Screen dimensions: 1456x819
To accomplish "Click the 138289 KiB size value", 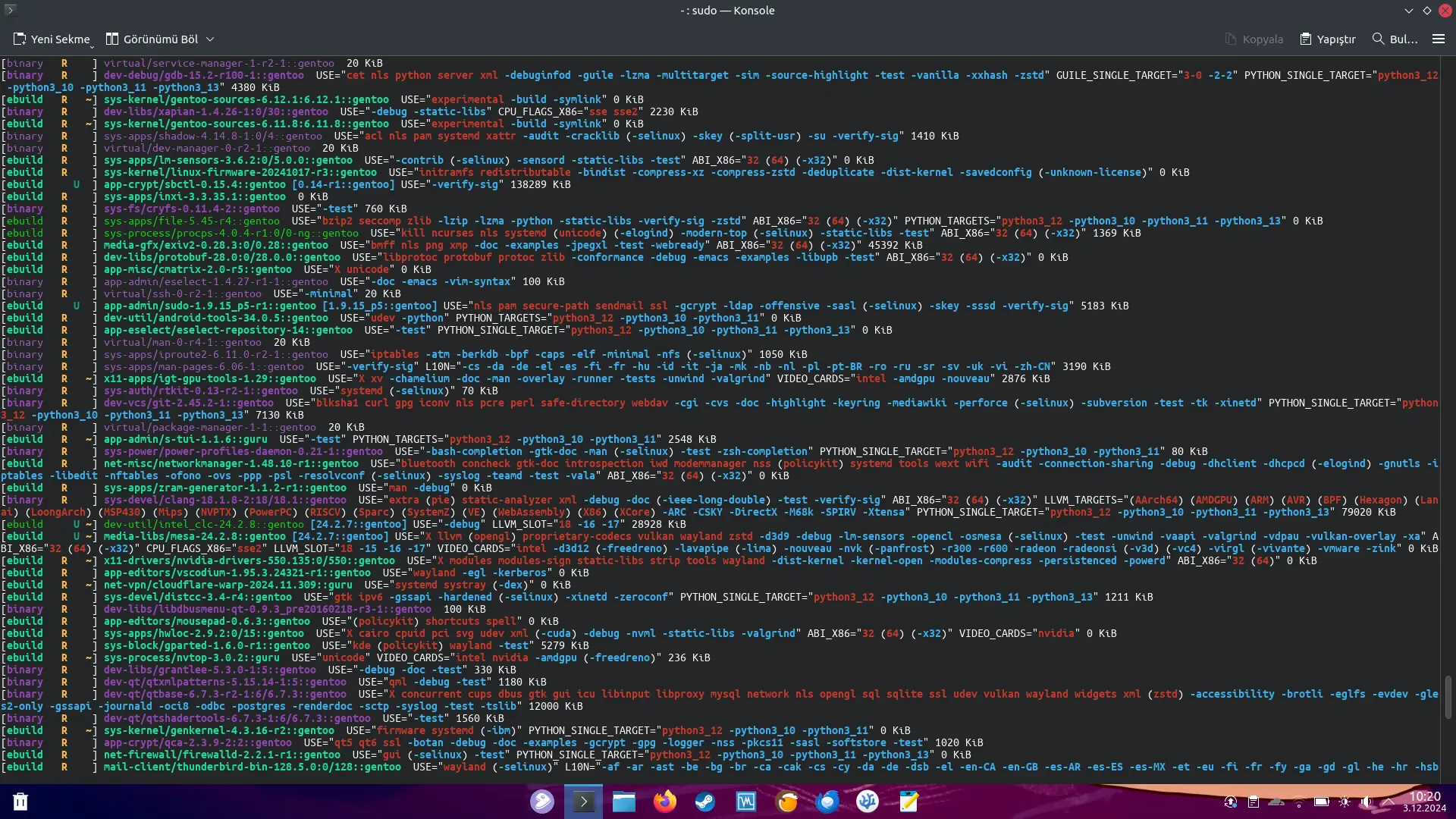I will point(541,184).
